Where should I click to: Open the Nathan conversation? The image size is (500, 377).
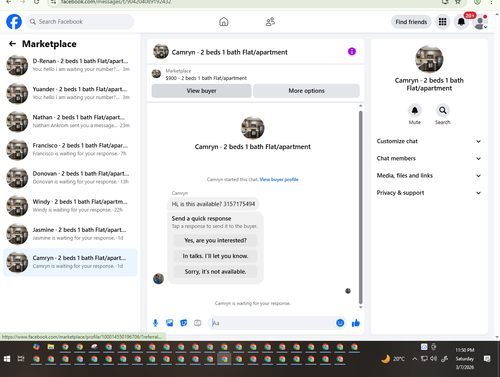coord(70,121)
